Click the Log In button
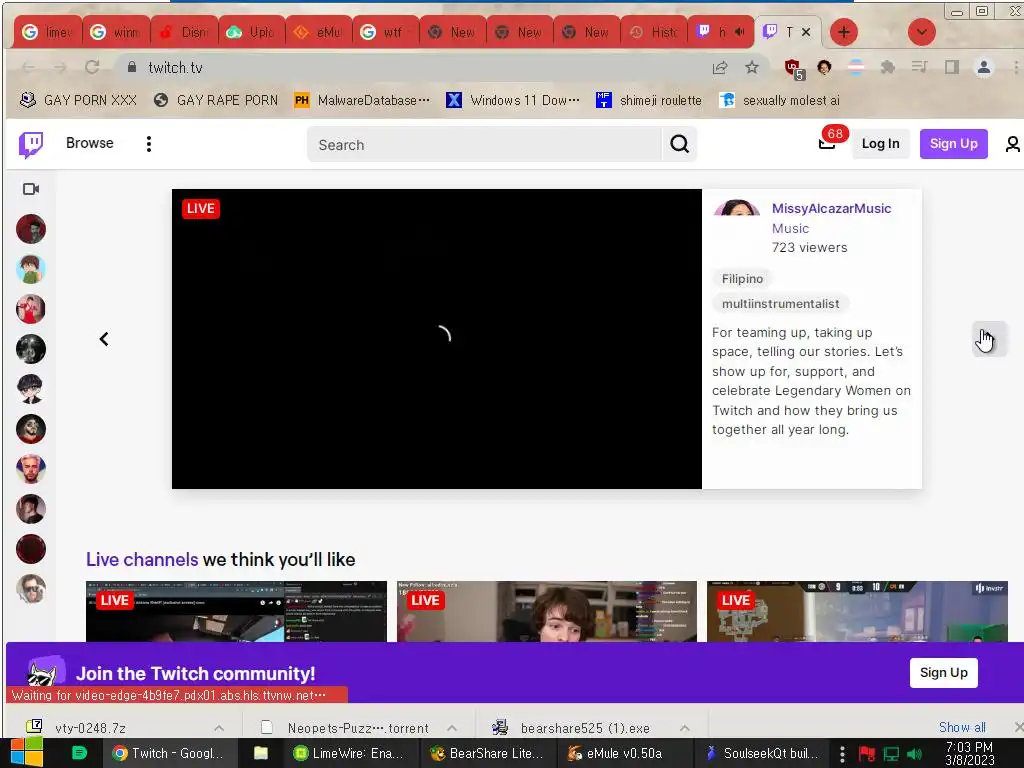Image resolution: width=1024 pixels, height=768 pixels. 880,144
